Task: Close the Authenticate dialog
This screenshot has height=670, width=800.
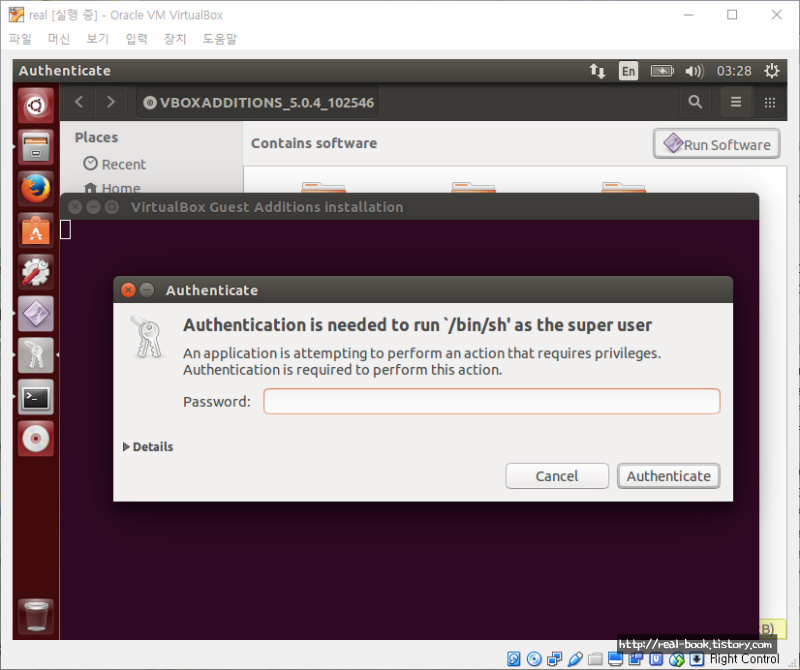Action: (128, 290)
